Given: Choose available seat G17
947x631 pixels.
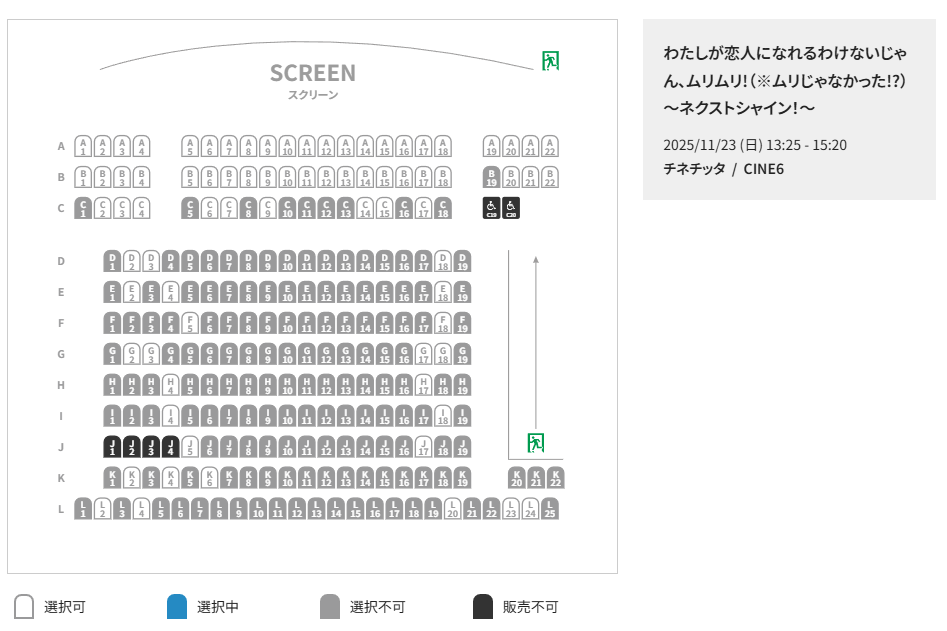Looking at the screenshot, I should pyautogui.click(x=423, y=354).
